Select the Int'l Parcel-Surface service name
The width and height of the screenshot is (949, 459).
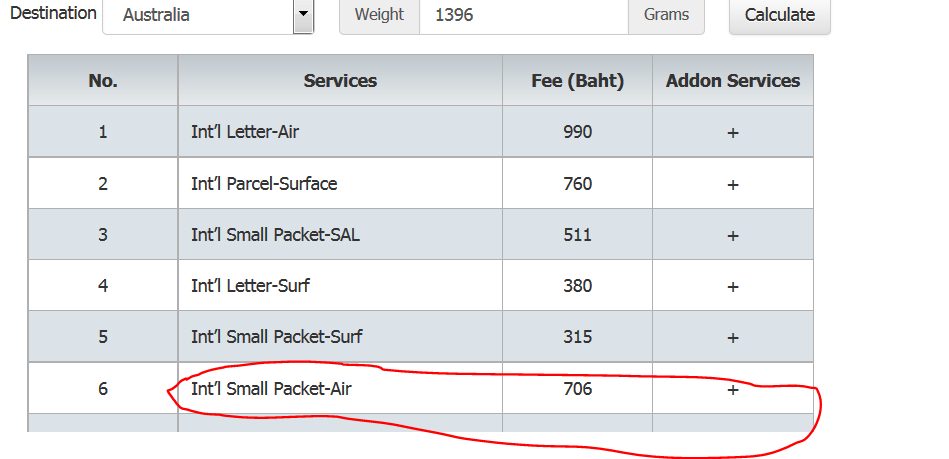point(264,184)
